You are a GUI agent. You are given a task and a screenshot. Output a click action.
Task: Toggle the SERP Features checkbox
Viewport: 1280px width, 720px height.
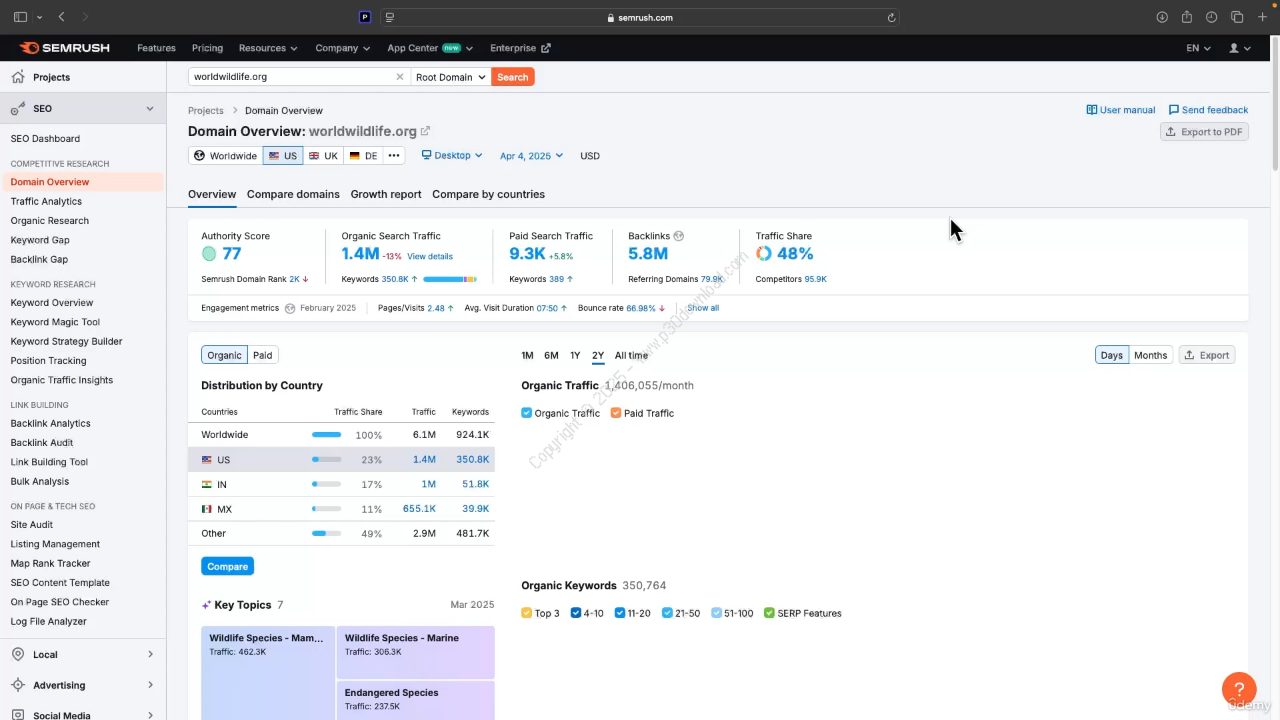[769, 613]
